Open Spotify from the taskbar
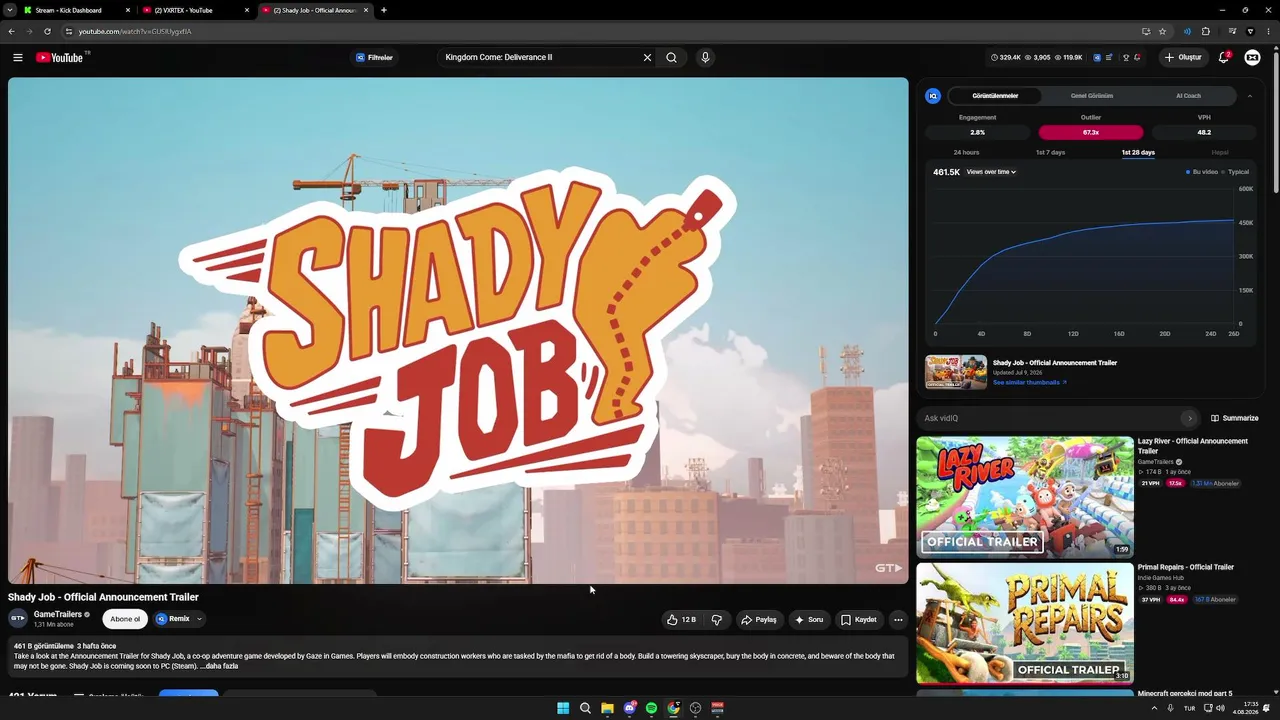 [651, 708]
